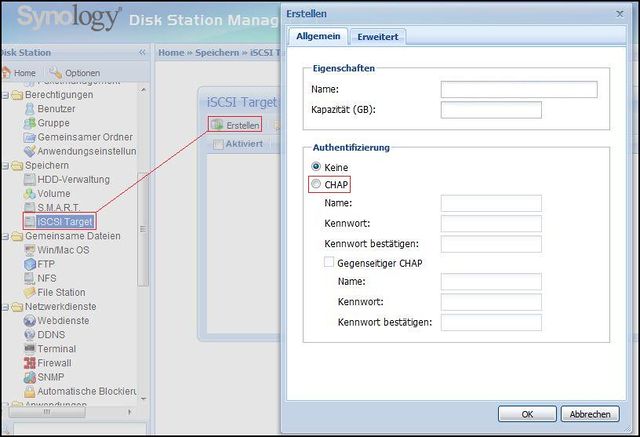The image size is (640, 437).
Task: Open the Terminal service settings
Action: point(56,349)
